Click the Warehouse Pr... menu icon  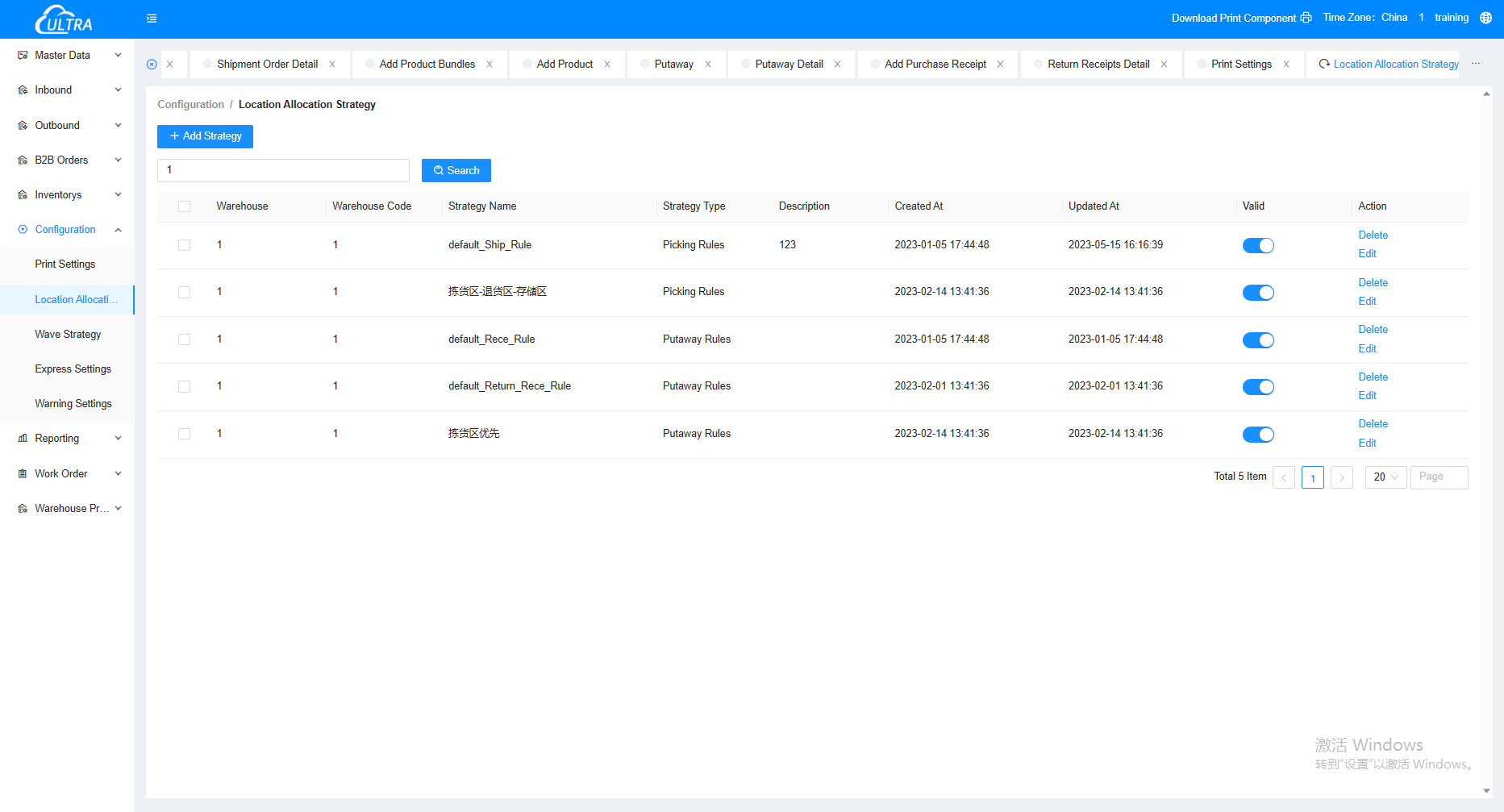pyautogui.click(x=23, y=509)
